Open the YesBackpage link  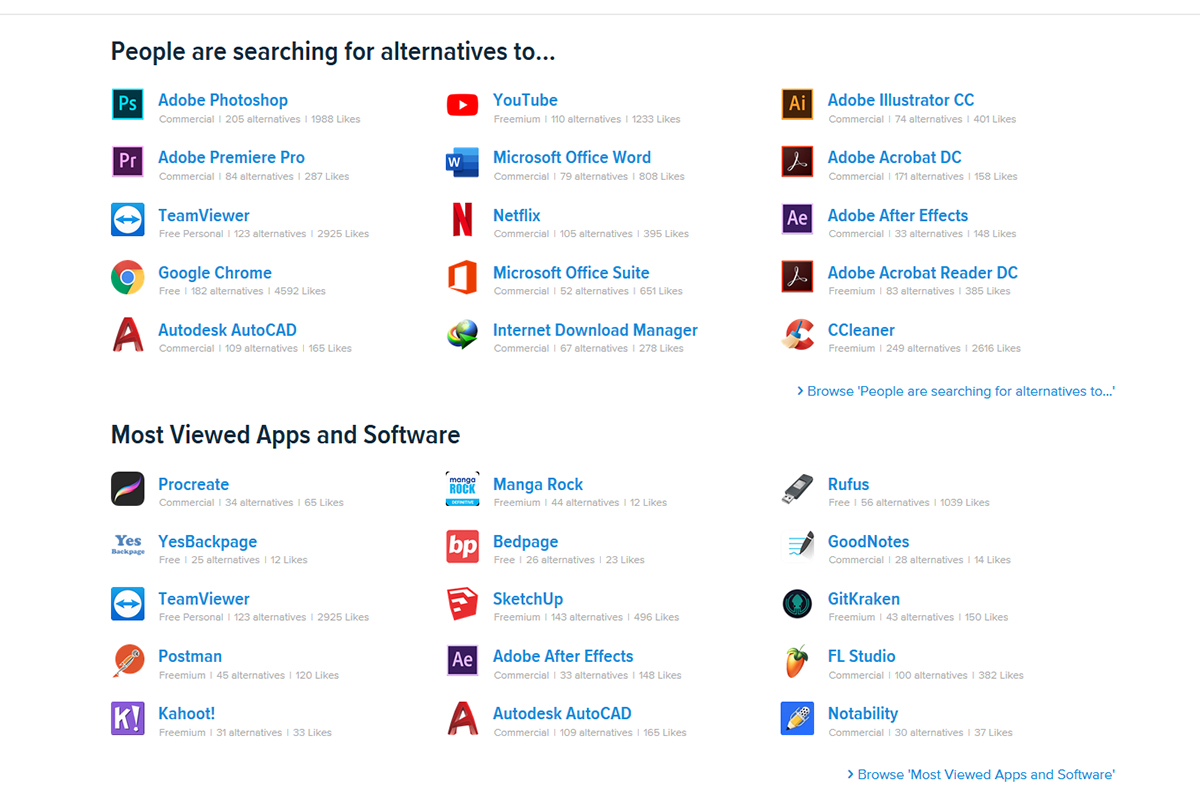pos(207,542)
